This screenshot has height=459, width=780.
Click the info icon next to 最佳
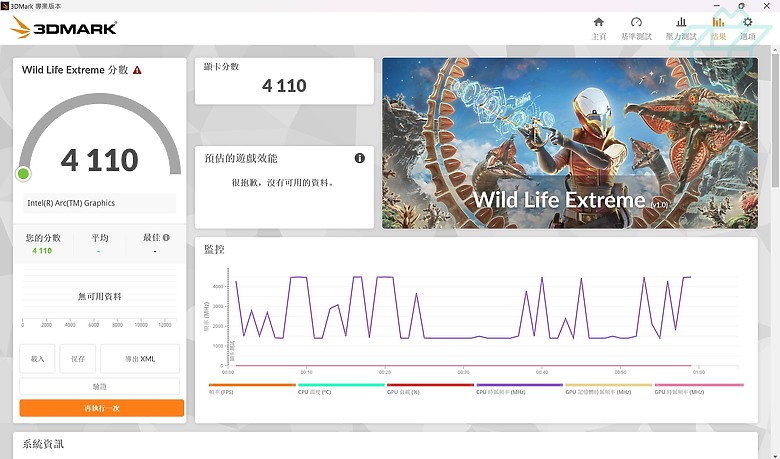[166, 238]
